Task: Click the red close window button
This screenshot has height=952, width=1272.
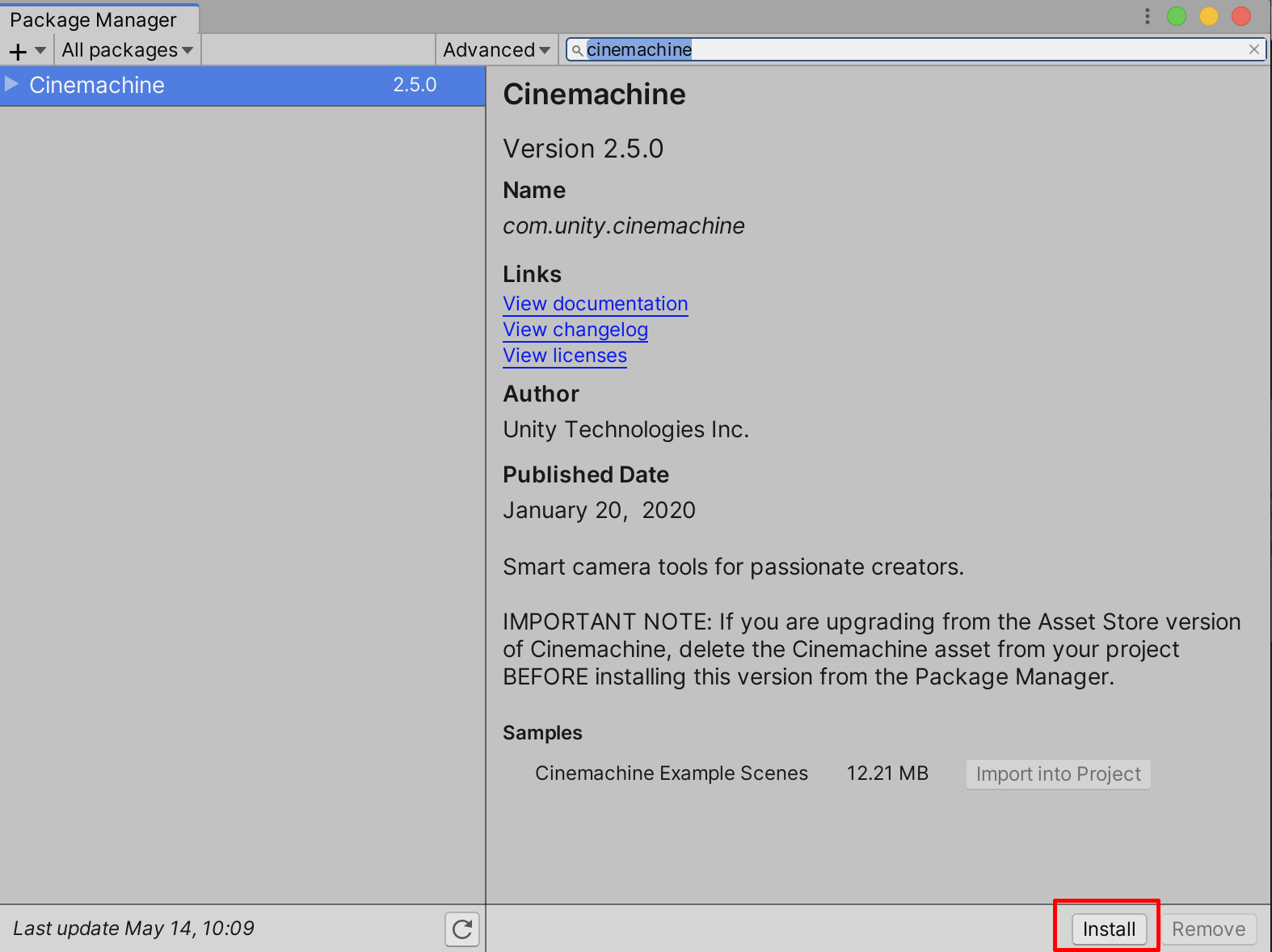Action: (1241, 16)
